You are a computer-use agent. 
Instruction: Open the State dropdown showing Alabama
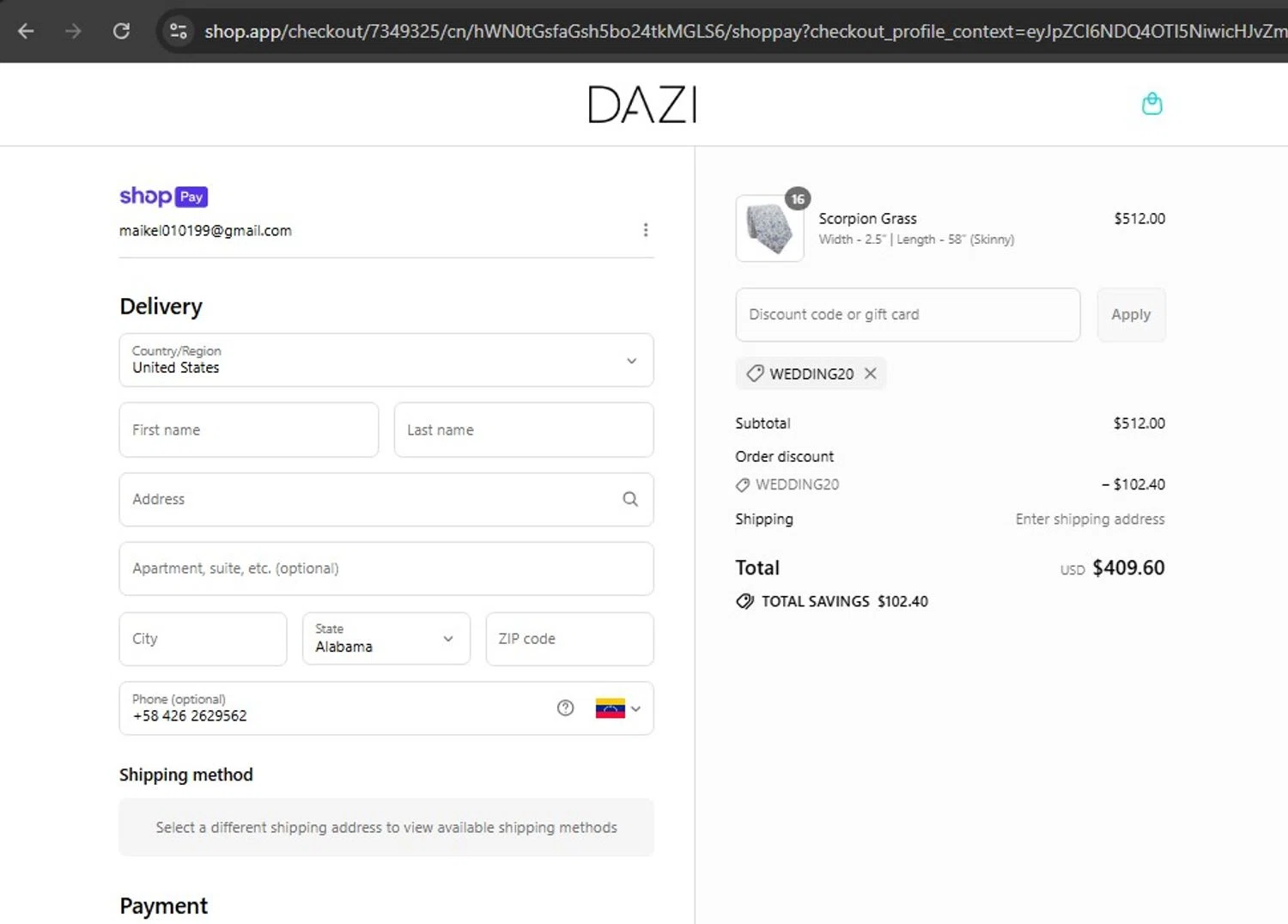click(386, 639)
